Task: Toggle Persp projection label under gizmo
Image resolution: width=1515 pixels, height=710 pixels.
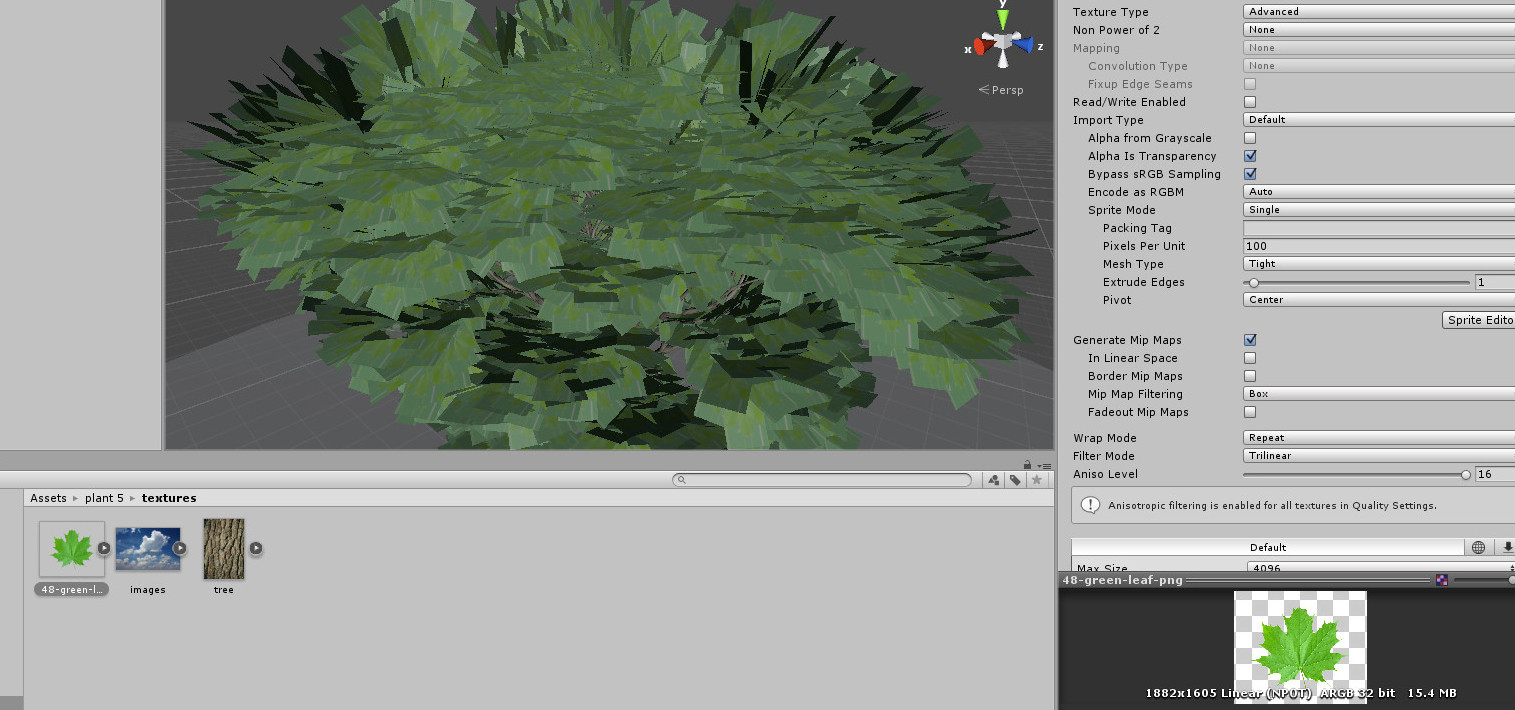Action: point(1000,90)
